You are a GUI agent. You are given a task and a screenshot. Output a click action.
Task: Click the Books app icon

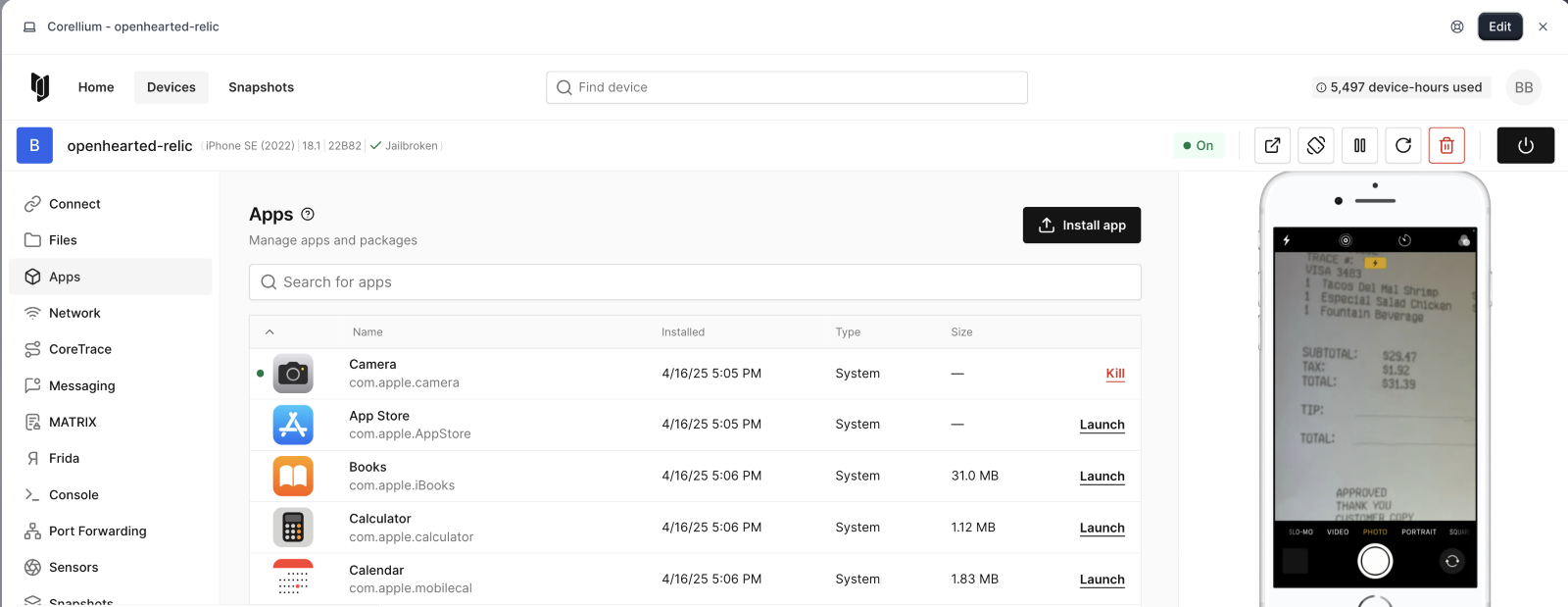tap(293, 476)
